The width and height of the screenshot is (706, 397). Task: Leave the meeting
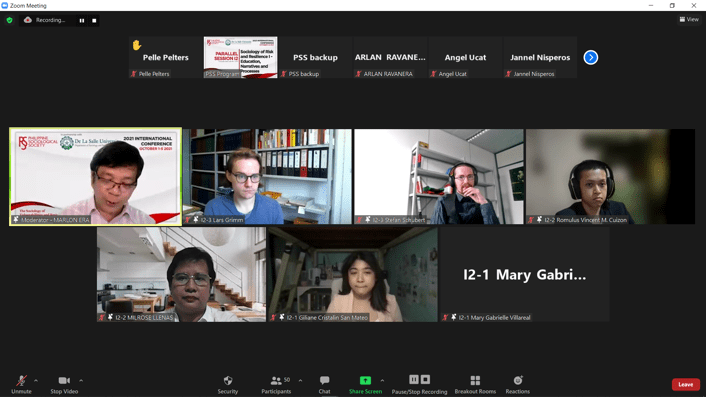[685, 384]
